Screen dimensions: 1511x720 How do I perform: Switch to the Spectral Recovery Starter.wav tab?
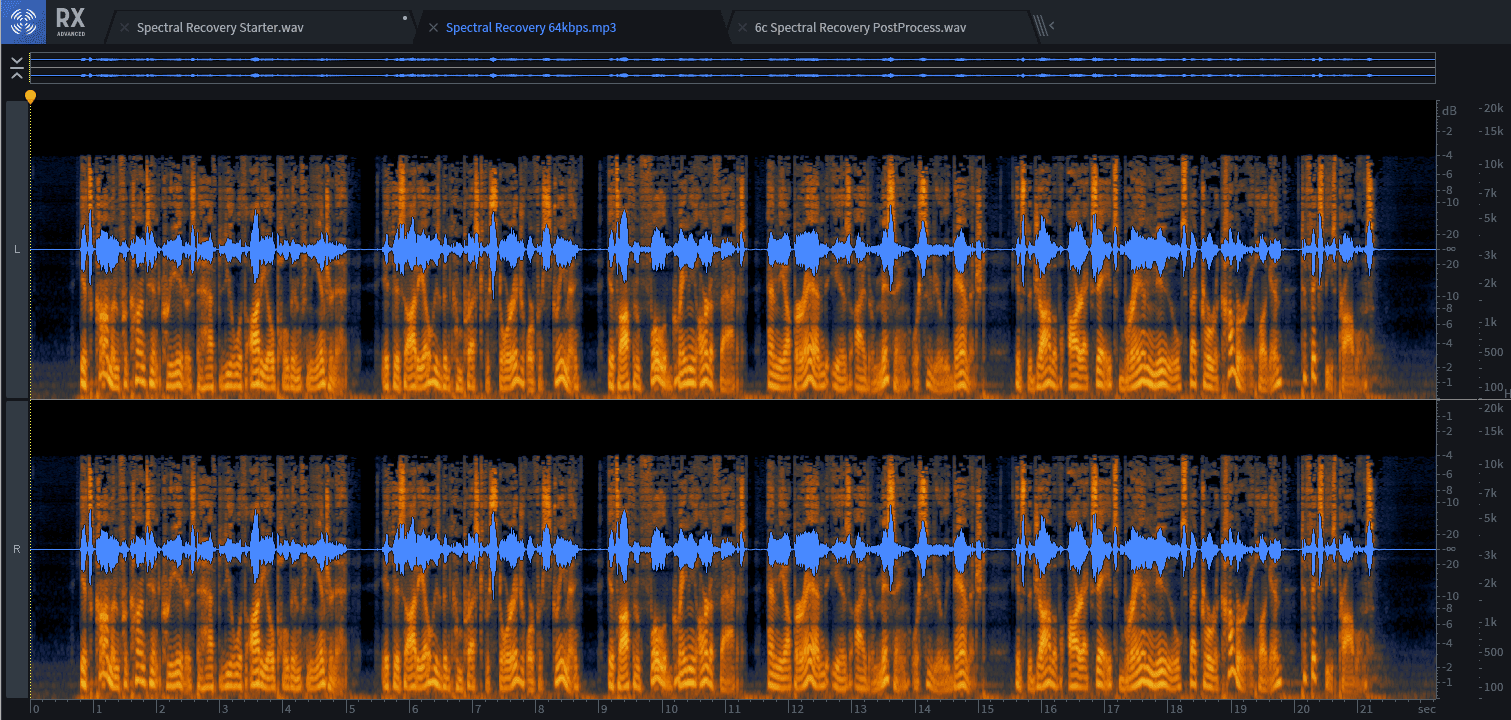click(220, 28)
